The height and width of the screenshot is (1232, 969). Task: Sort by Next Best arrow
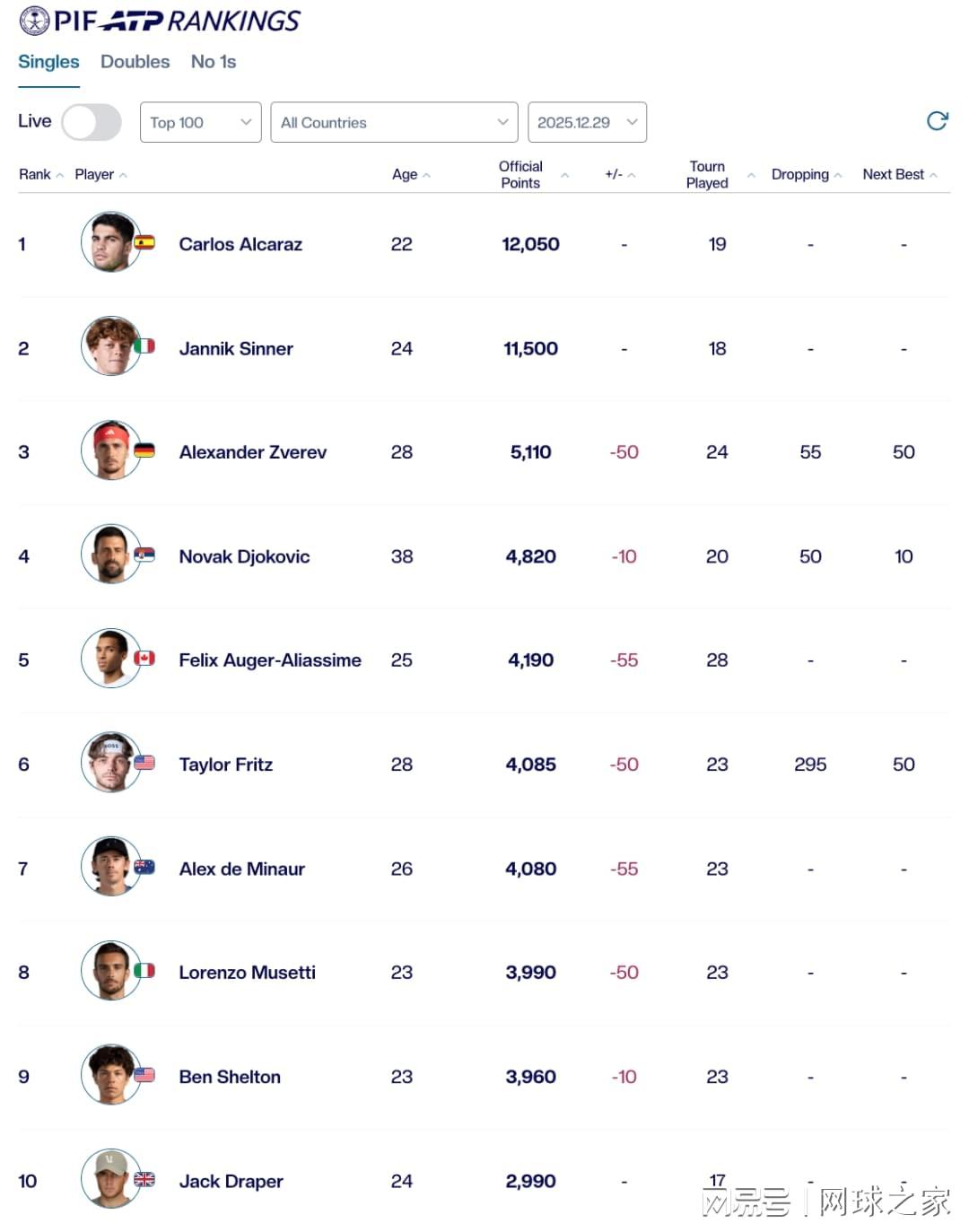click(x=933, y=175)
